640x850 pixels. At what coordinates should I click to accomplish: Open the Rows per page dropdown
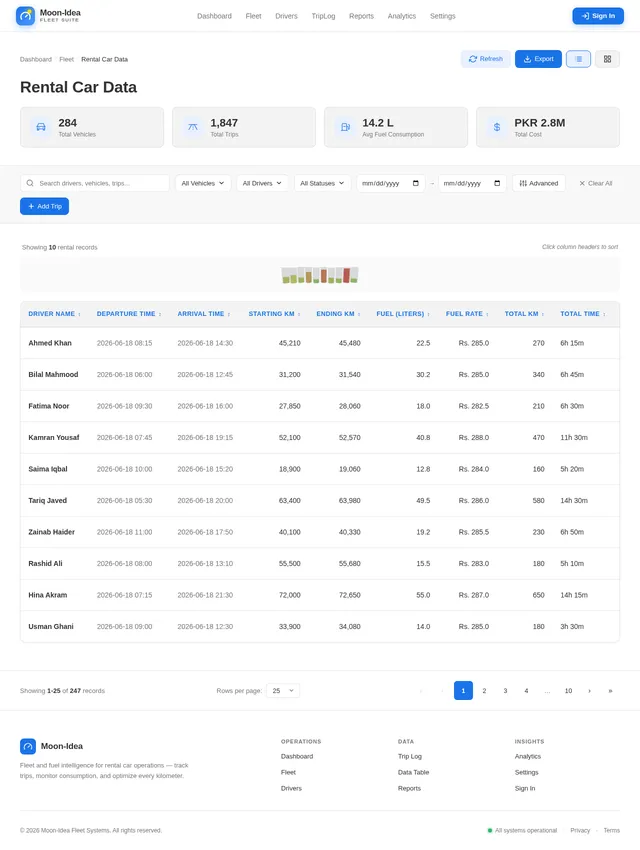pos(283,691)
